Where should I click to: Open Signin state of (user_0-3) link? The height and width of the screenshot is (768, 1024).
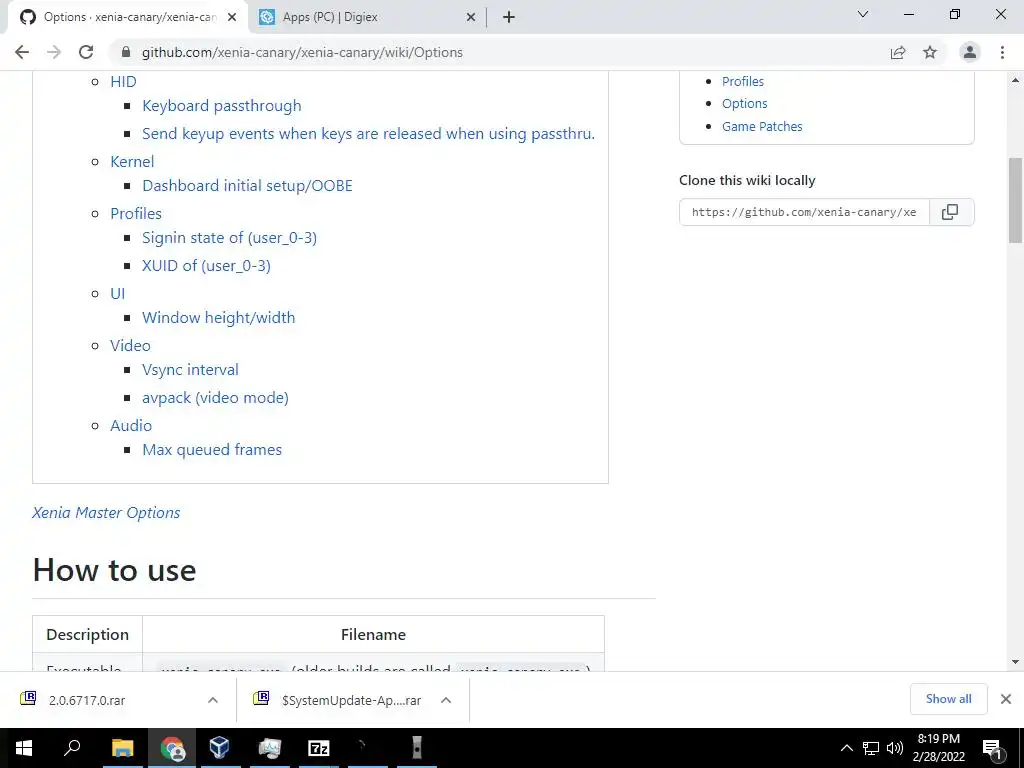point(229,238)
